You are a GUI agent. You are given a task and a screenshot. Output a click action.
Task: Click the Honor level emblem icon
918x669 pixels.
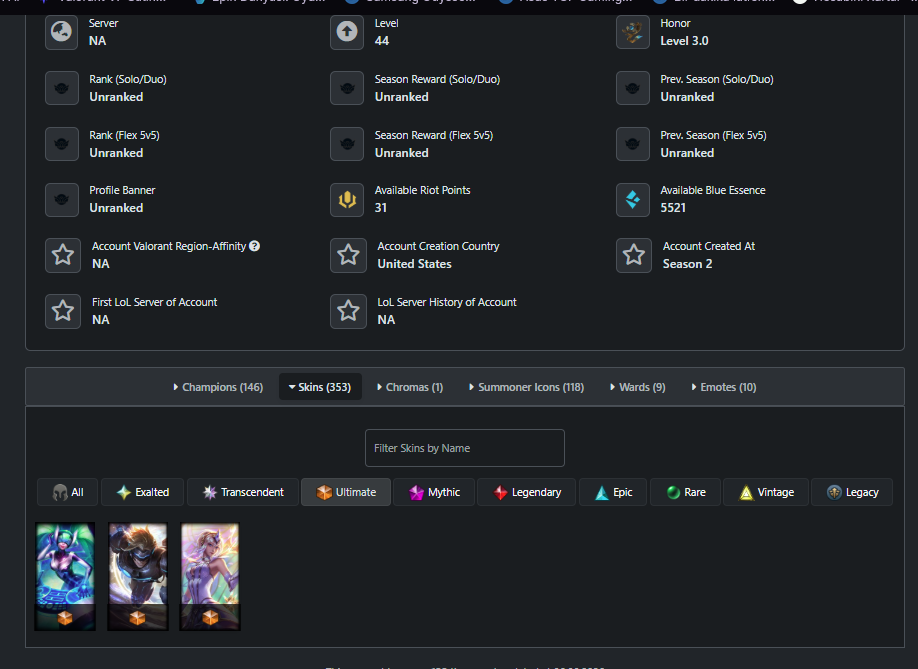click(x=633, y=32)
